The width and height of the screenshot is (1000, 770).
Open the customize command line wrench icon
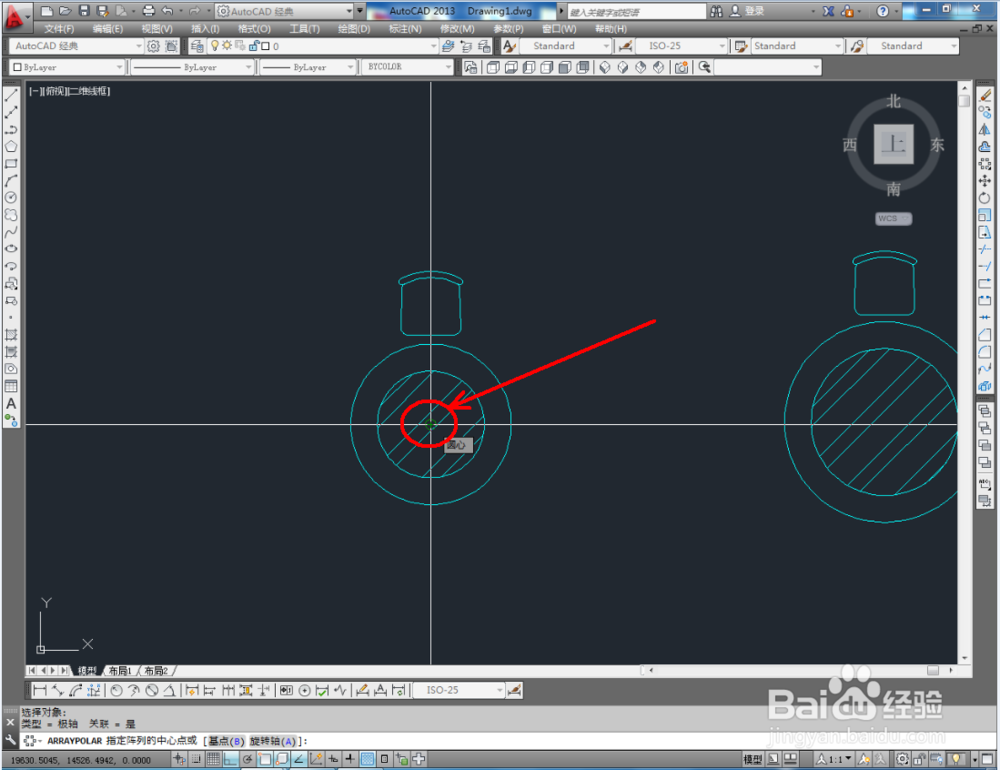[10, 741]
